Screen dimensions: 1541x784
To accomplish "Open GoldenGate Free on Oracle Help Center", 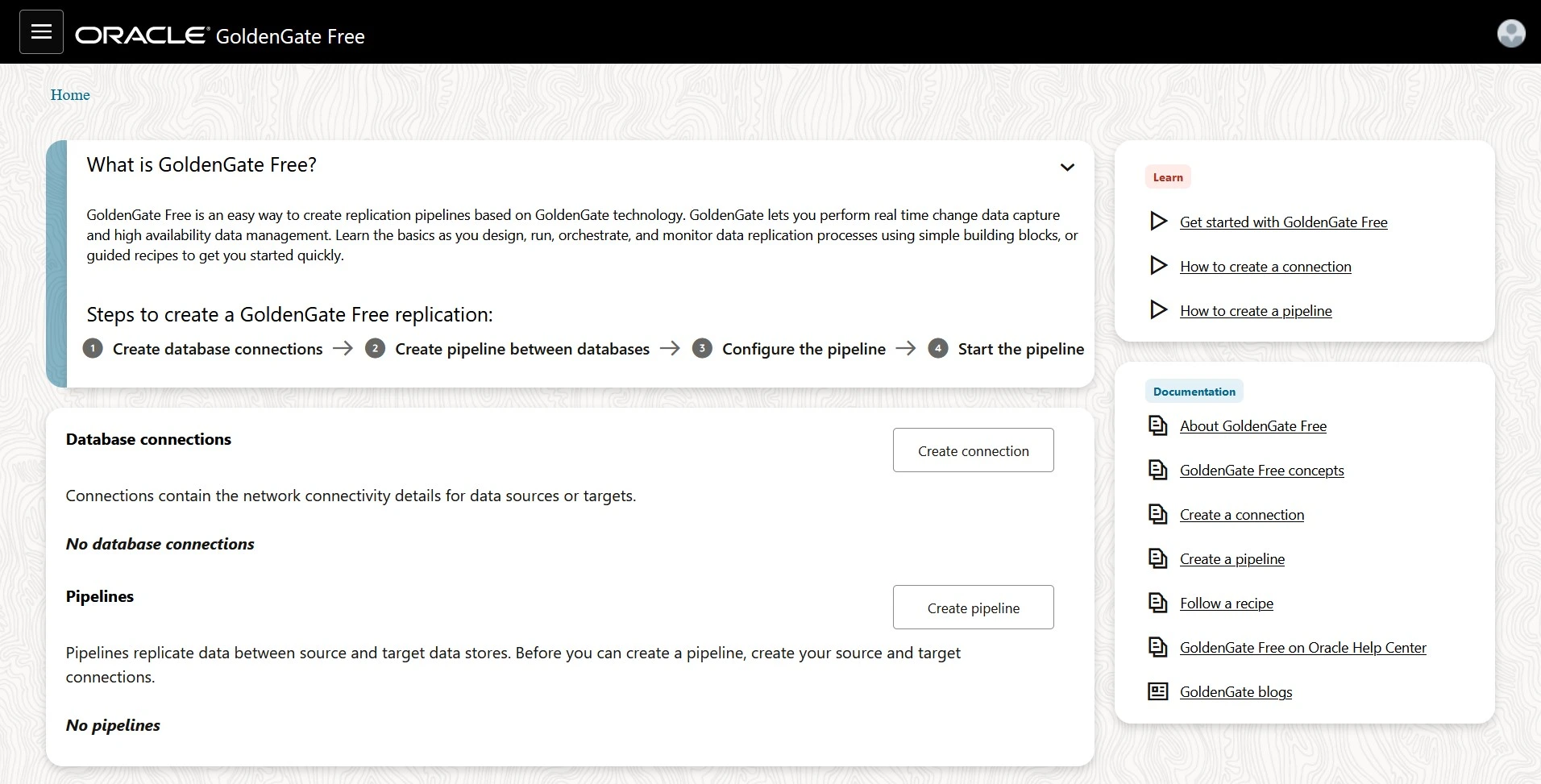I will pos(1302,648).
